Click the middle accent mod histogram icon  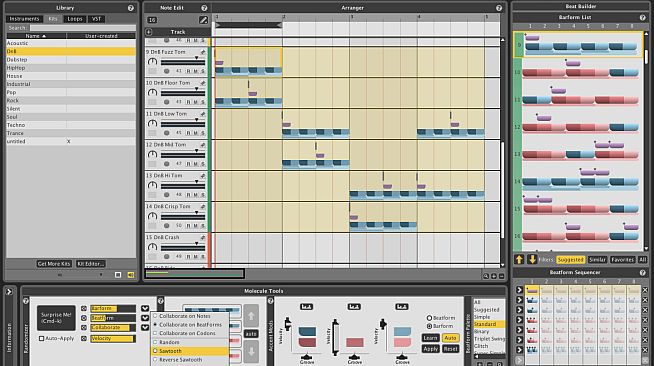pos(354,307)
